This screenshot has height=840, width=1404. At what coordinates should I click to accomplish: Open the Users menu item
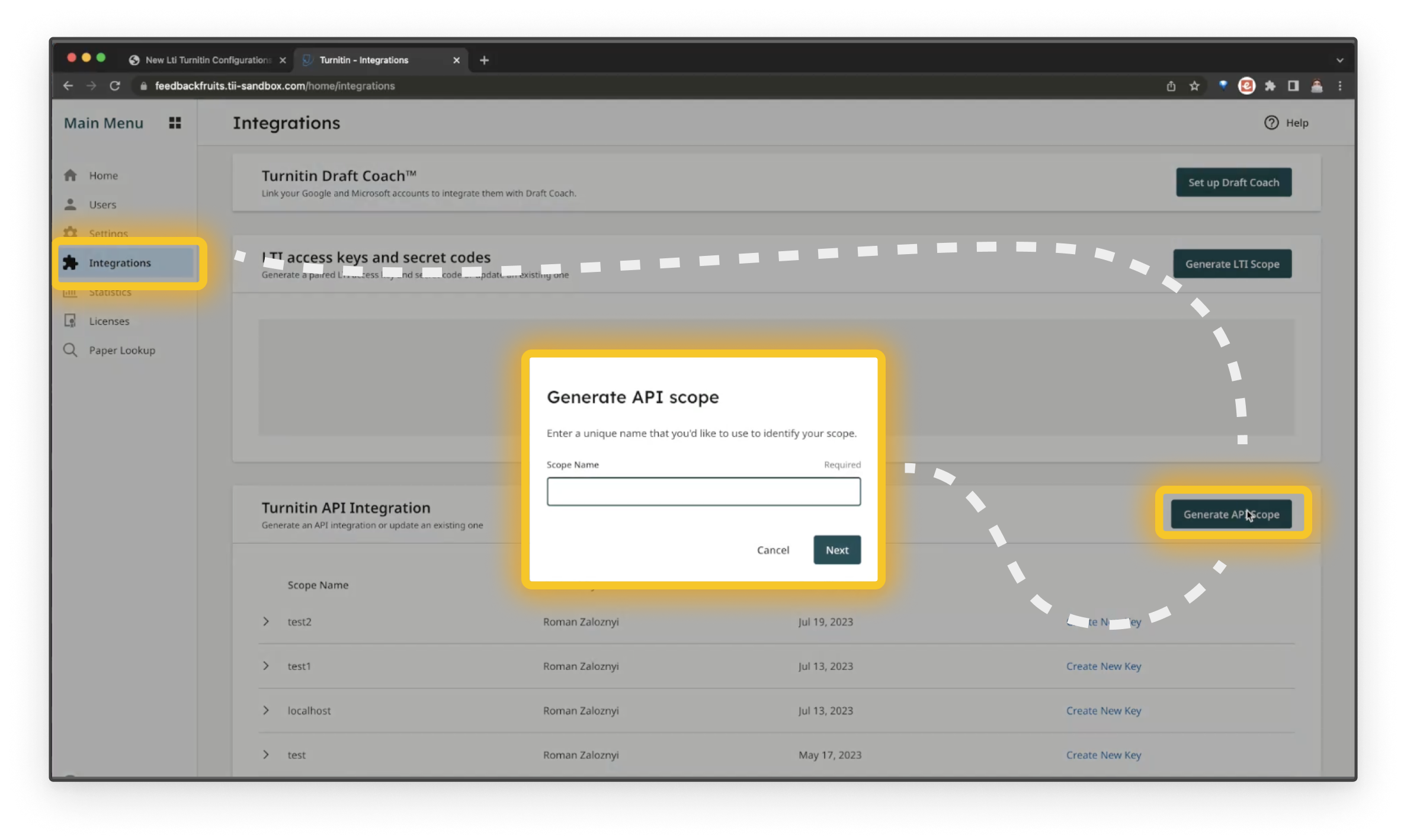tap(102, 204)
